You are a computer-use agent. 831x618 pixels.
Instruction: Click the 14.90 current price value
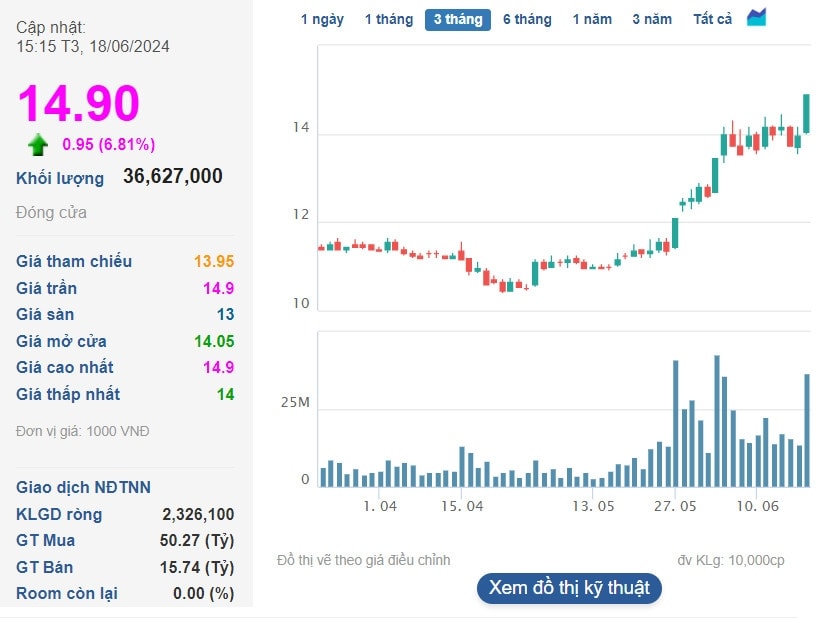(78, 103)
